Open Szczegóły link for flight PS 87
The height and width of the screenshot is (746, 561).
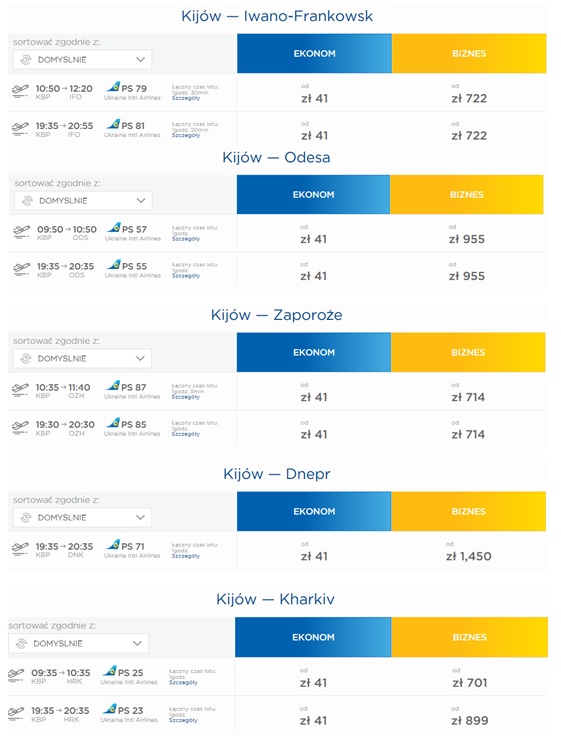click(186, 397)
